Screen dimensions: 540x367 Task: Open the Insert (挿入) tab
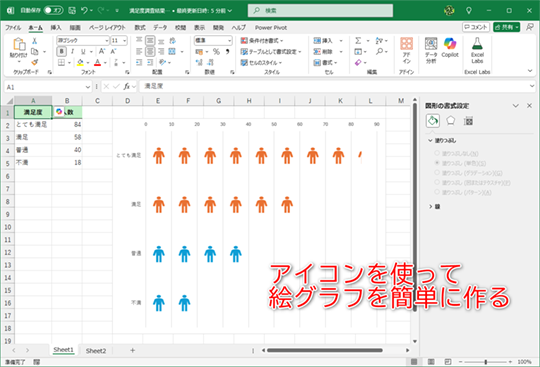click(56, 28)
